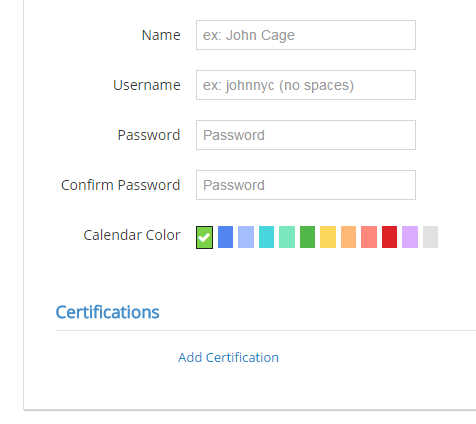The height and width of the screenshot is (424, 476).
Task: Focus the Name input field
Action: pos(306,35)
